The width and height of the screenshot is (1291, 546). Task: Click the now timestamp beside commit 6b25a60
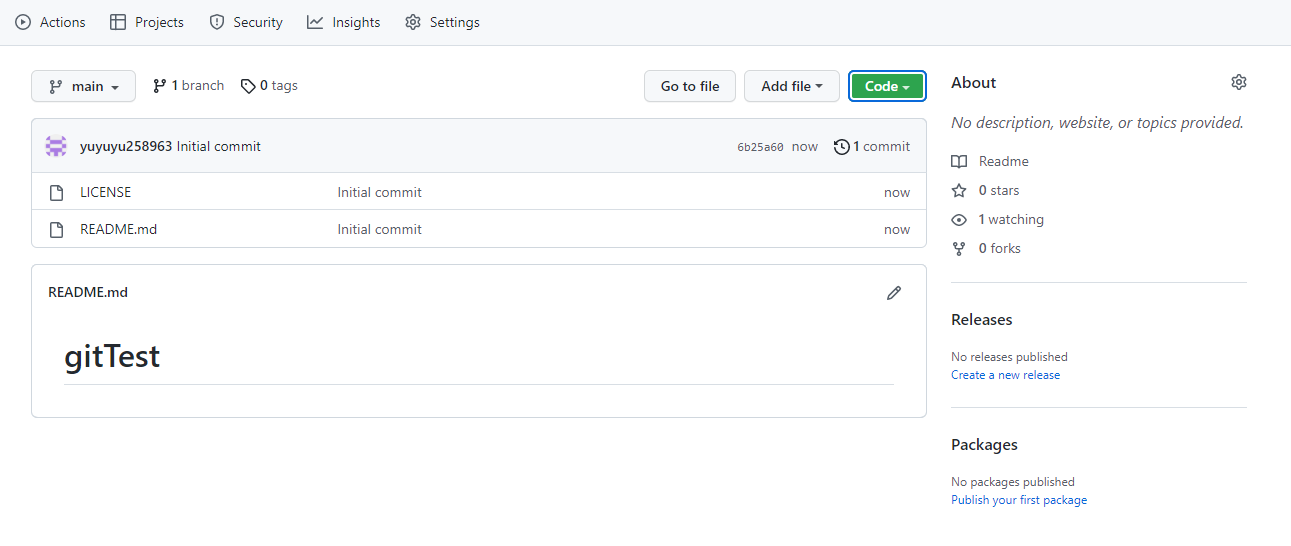[805, 146]
